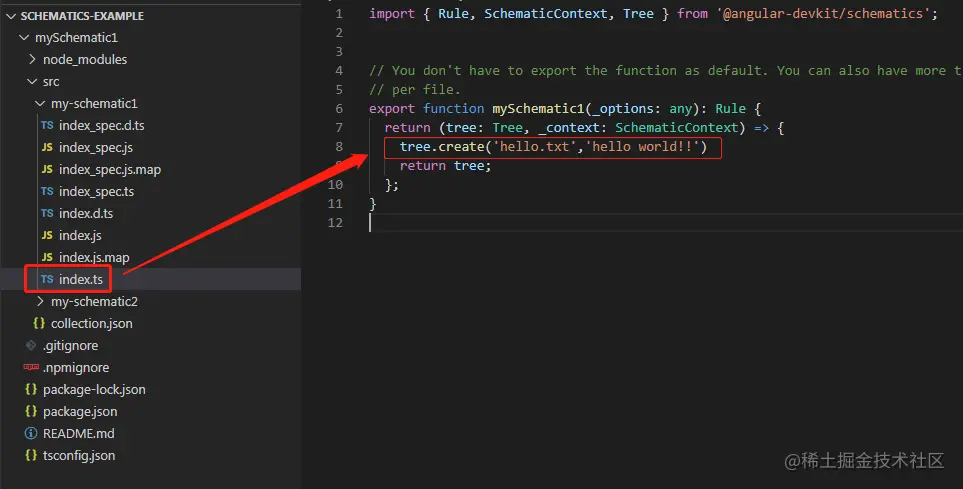Click the TS icon of index_spec.ts
This screenshot has width=963, height=489.
click(47, 192)
